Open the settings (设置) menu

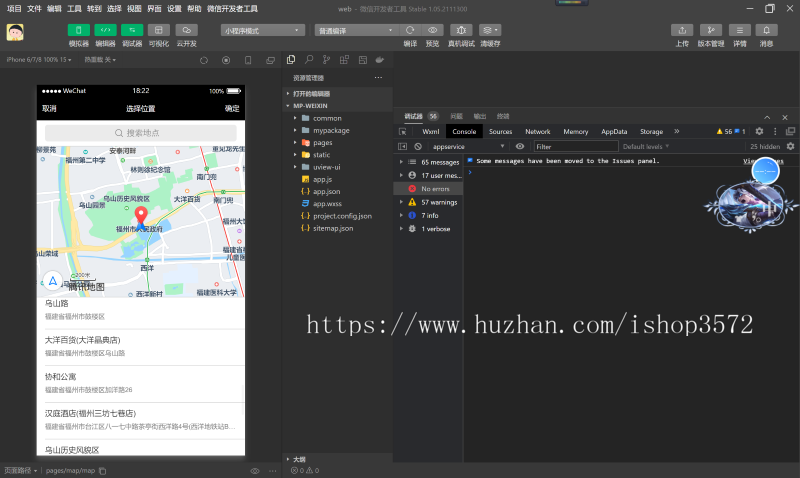[x=174, y=9]
